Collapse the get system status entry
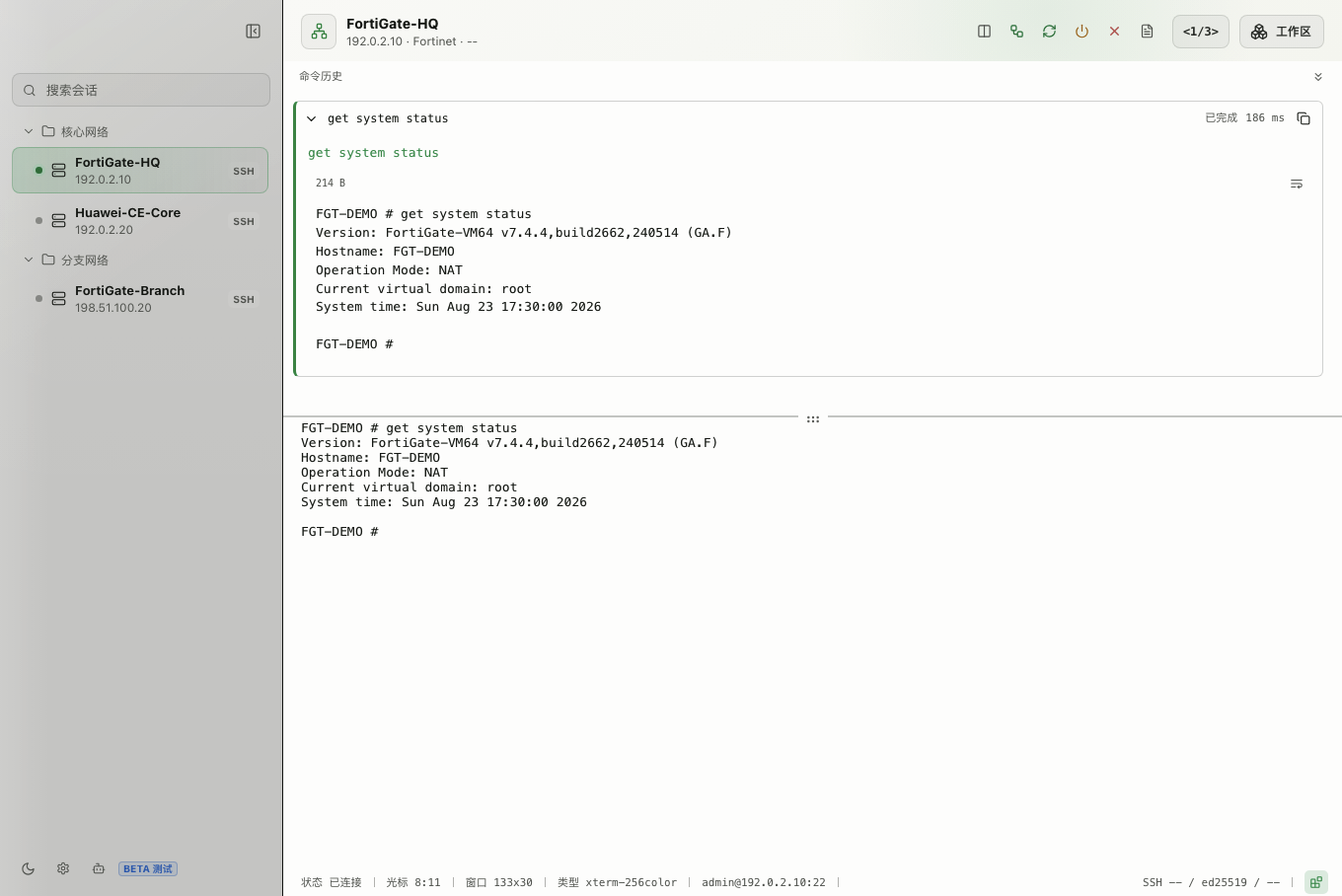Viewport: 1342px width, 896px height. coord(312,118)
